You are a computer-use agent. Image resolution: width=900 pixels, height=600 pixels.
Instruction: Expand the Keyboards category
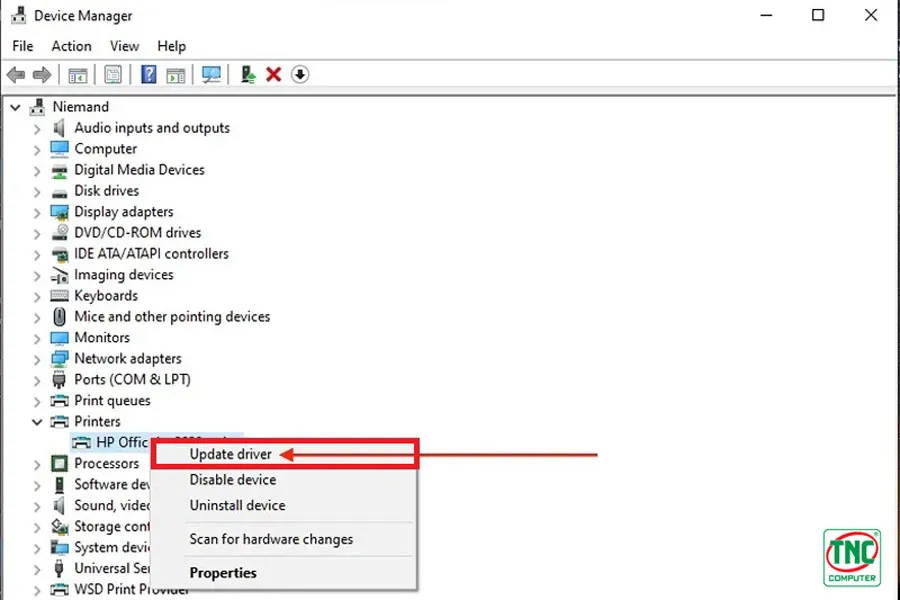pos(37,296)
